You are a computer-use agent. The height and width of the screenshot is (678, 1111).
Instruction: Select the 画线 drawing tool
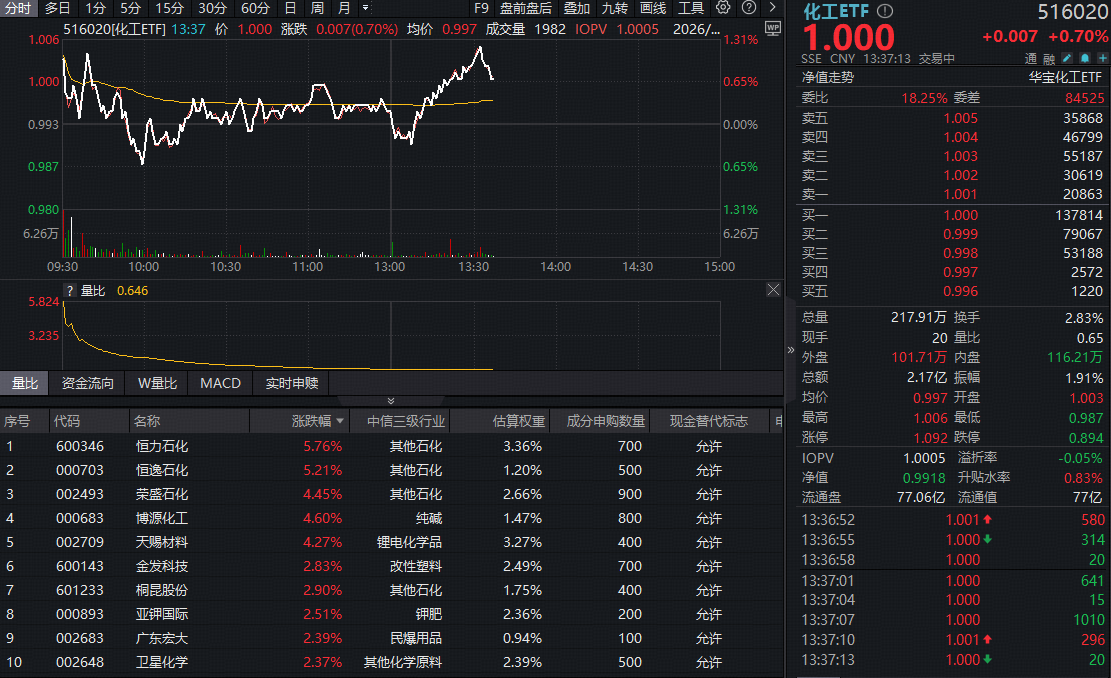(x=654, y=8)
